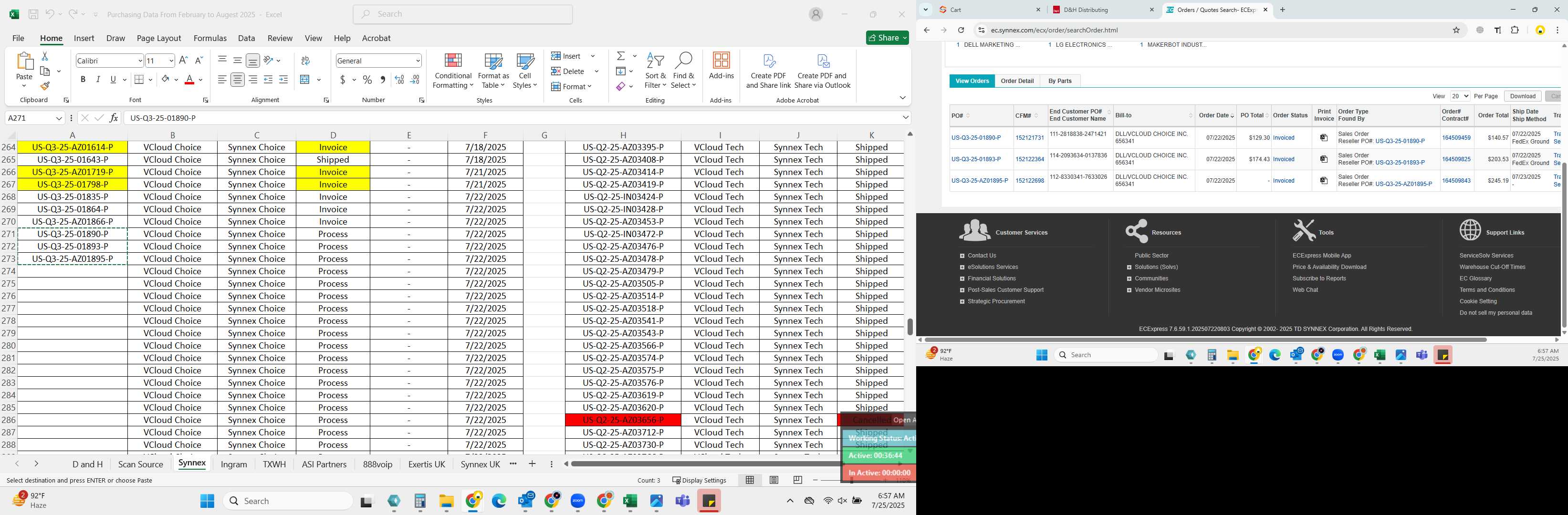Click Print Invoice icon for US-Q3-25-01890-P row
The height and width of the screenshot is (515, 1568).
coord(1323,137)
